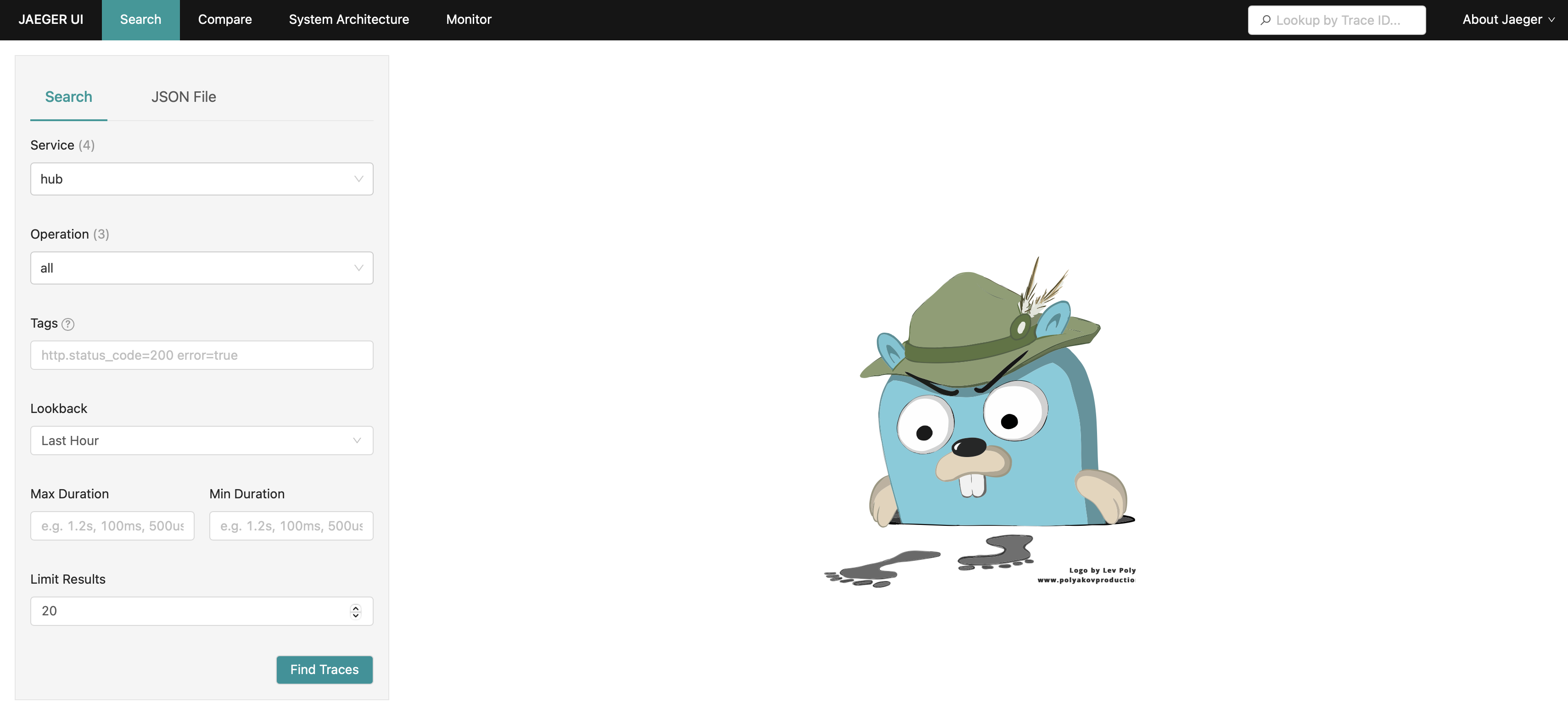This screenshot has width=1568, height=725.
Task: Click the magnifier icon in Trace ID lookup
Action: [x=1265, y=20]
